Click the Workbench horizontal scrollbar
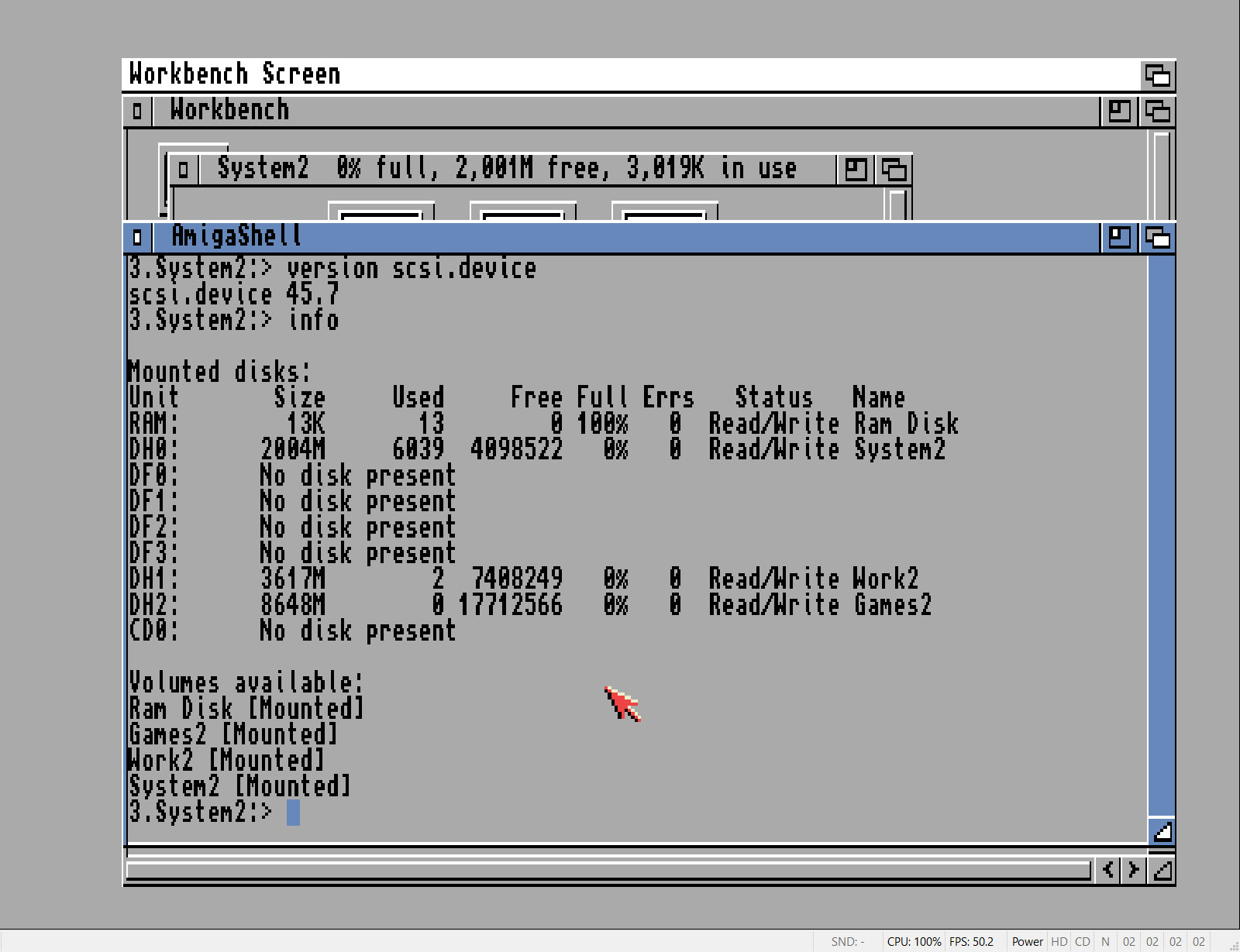Viewport: 1240px width, 952px height. coord(608,871)
